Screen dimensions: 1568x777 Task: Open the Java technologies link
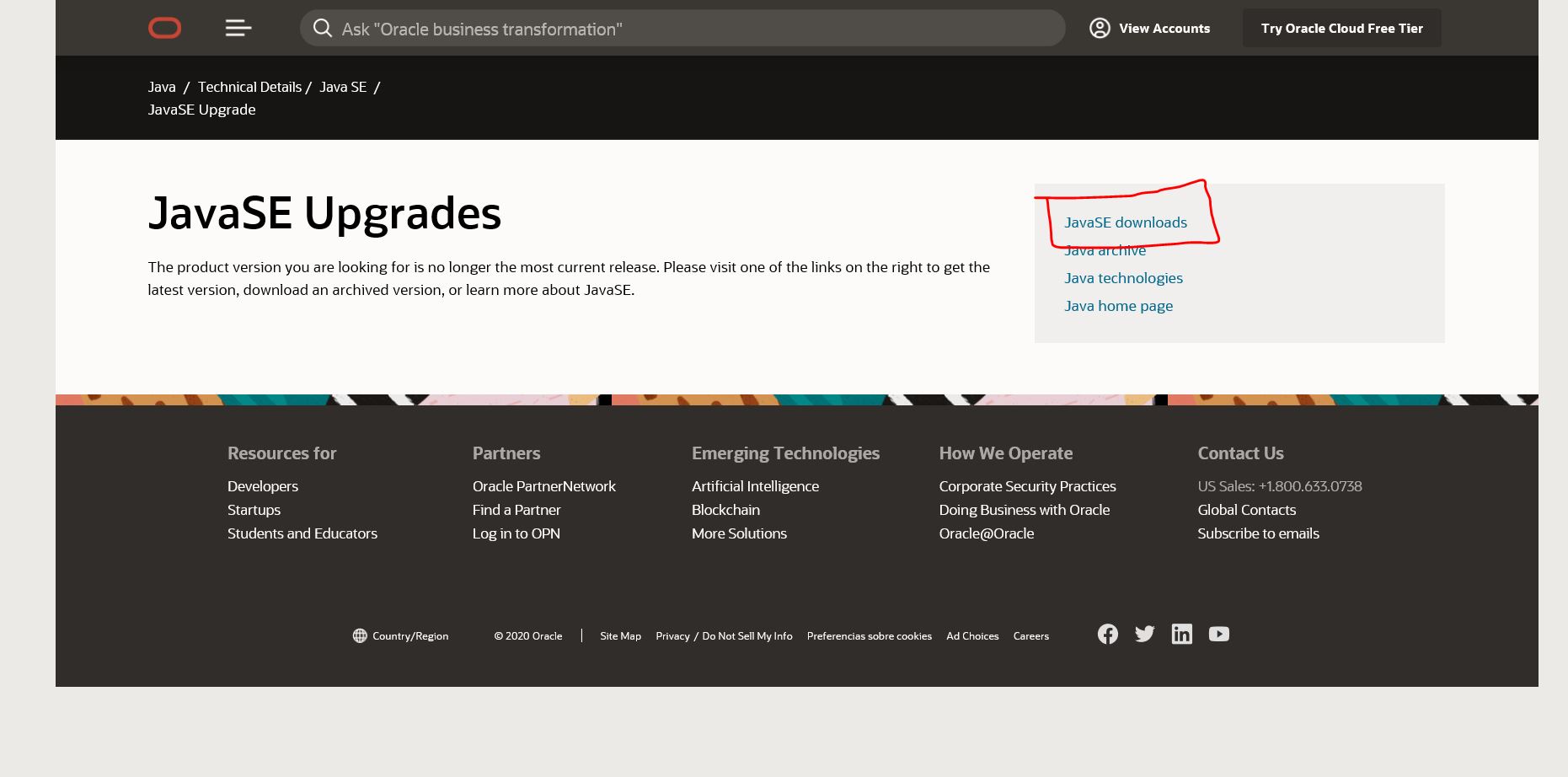(1123, 278)
